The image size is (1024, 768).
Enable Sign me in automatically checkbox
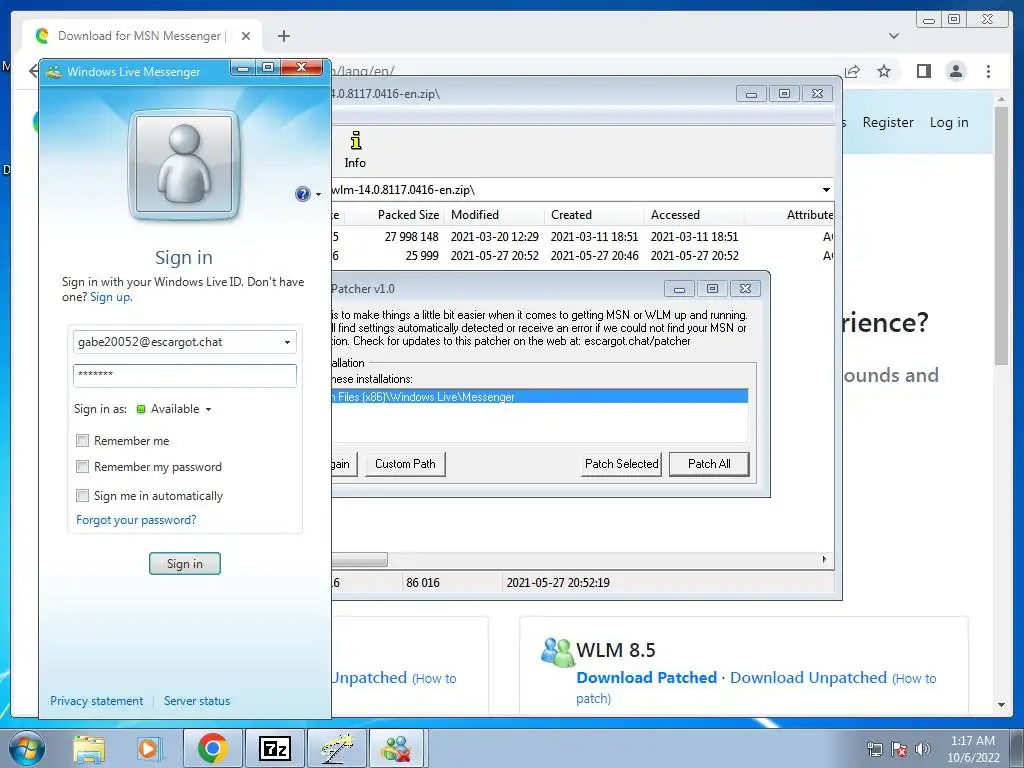pos(82,496)
